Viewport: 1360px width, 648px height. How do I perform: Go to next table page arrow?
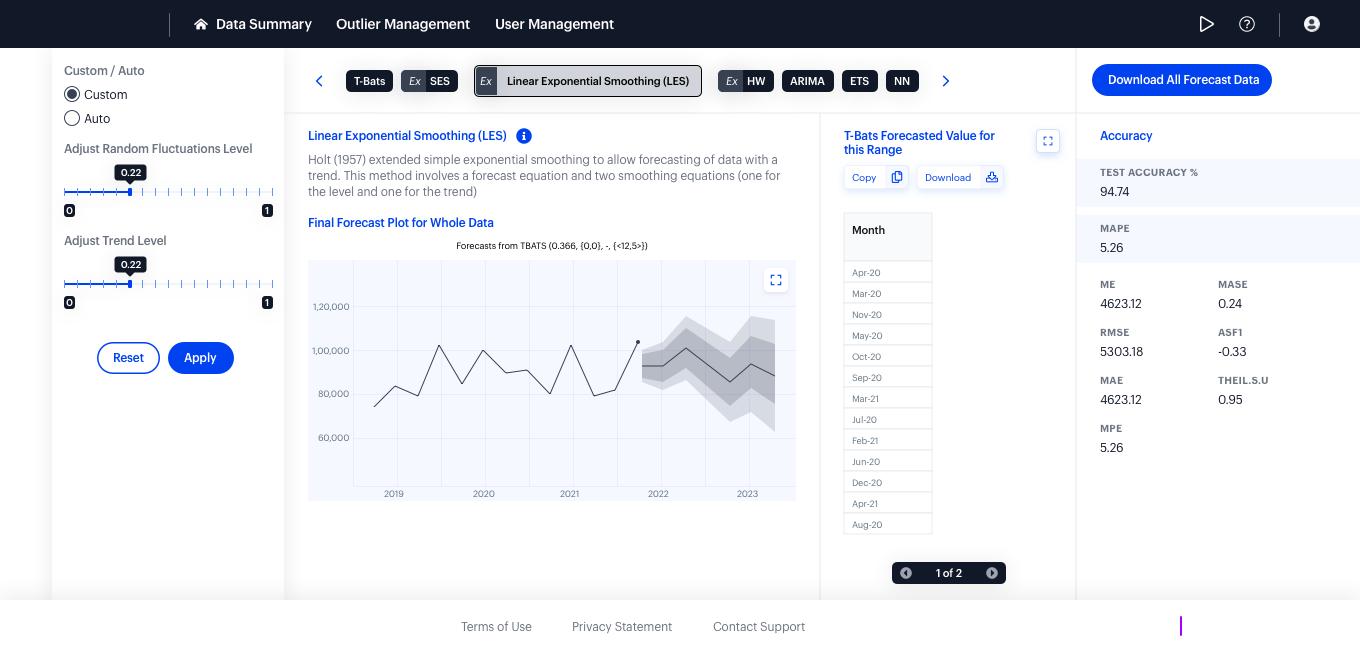[992, 573]
